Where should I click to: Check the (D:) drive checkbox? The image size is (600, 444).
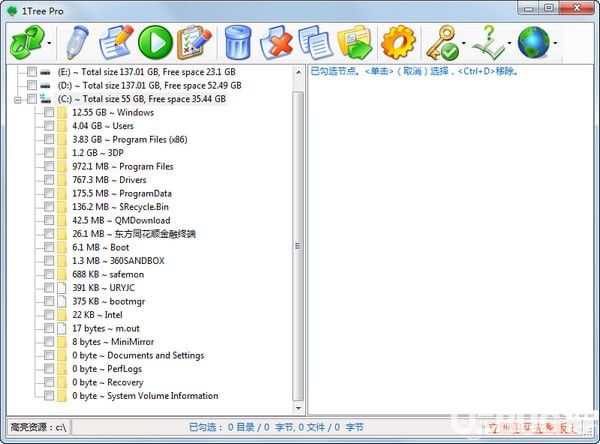[x=32, y=85]
